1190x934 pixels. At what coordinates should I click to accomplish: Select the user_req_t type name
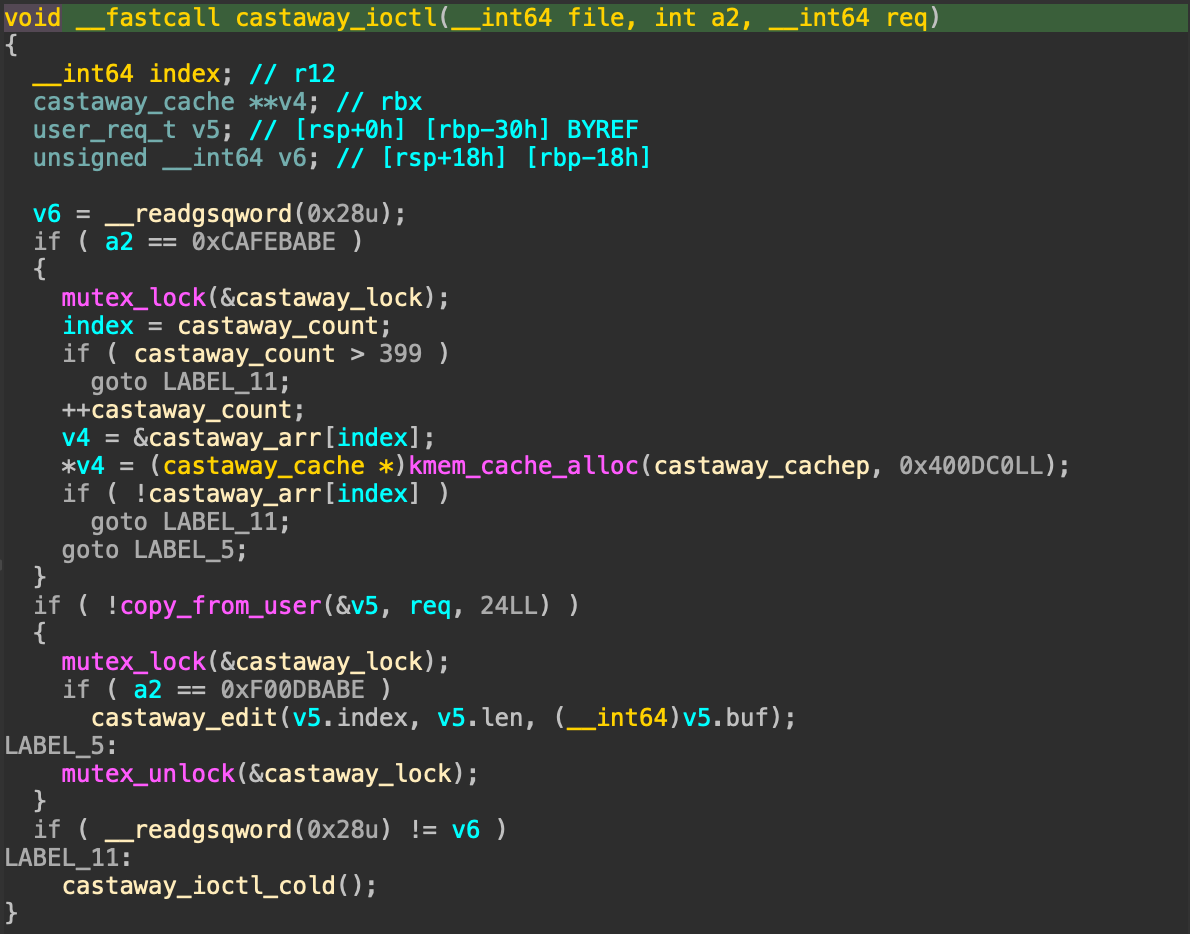(x=105, y=130)
